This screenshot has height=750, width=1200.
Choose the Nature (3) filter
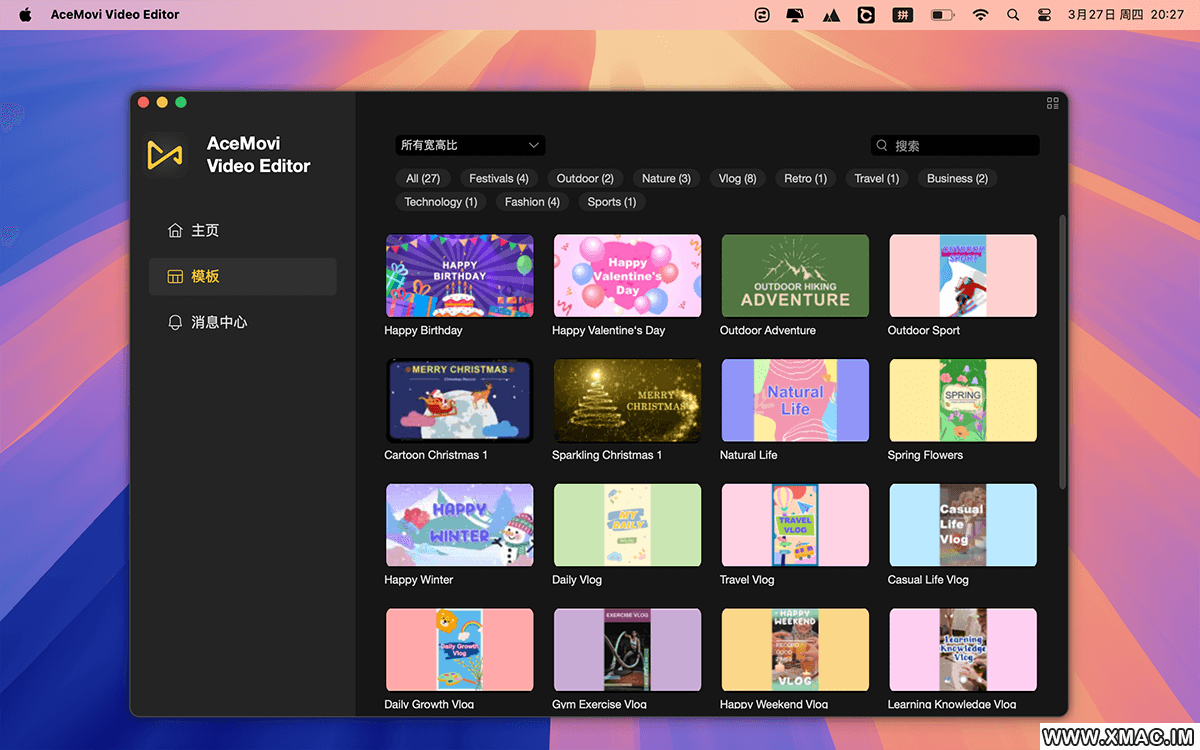coord(666,179)
